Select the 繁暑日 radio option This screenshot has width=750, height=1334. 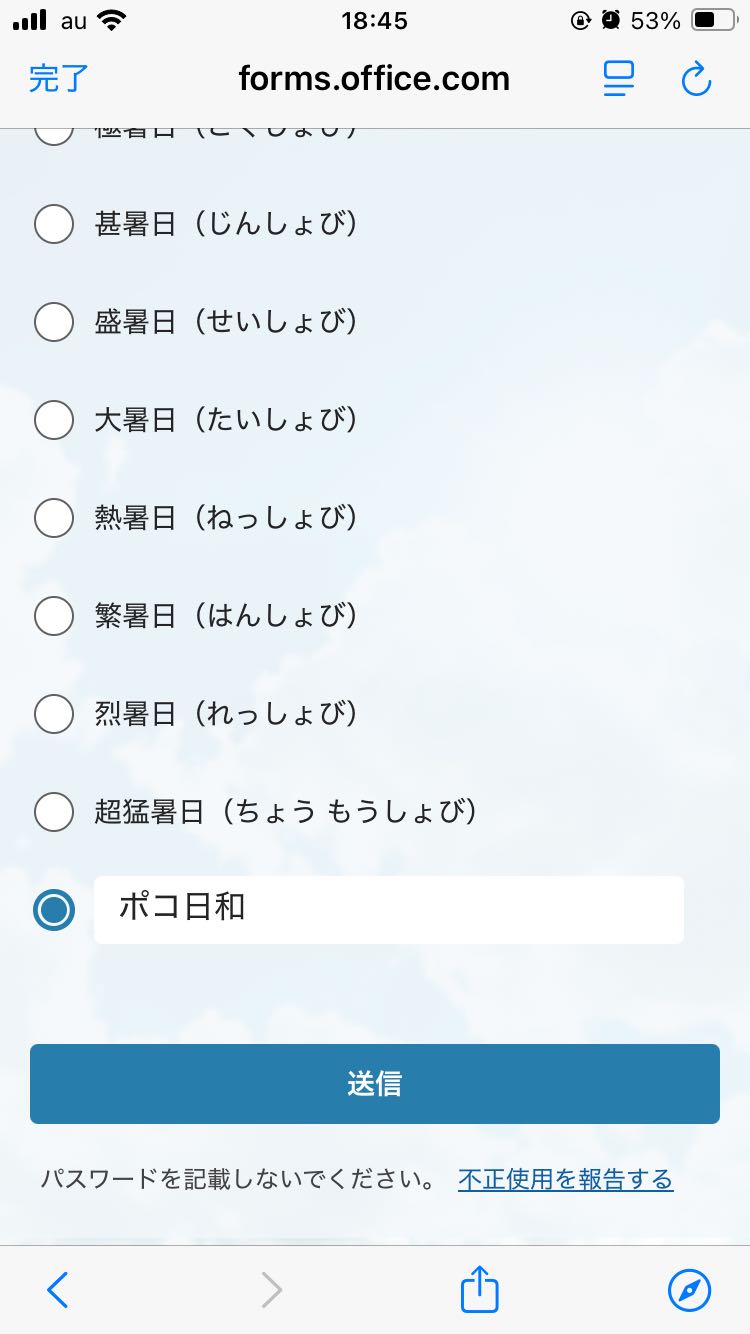tap(54, 616)
